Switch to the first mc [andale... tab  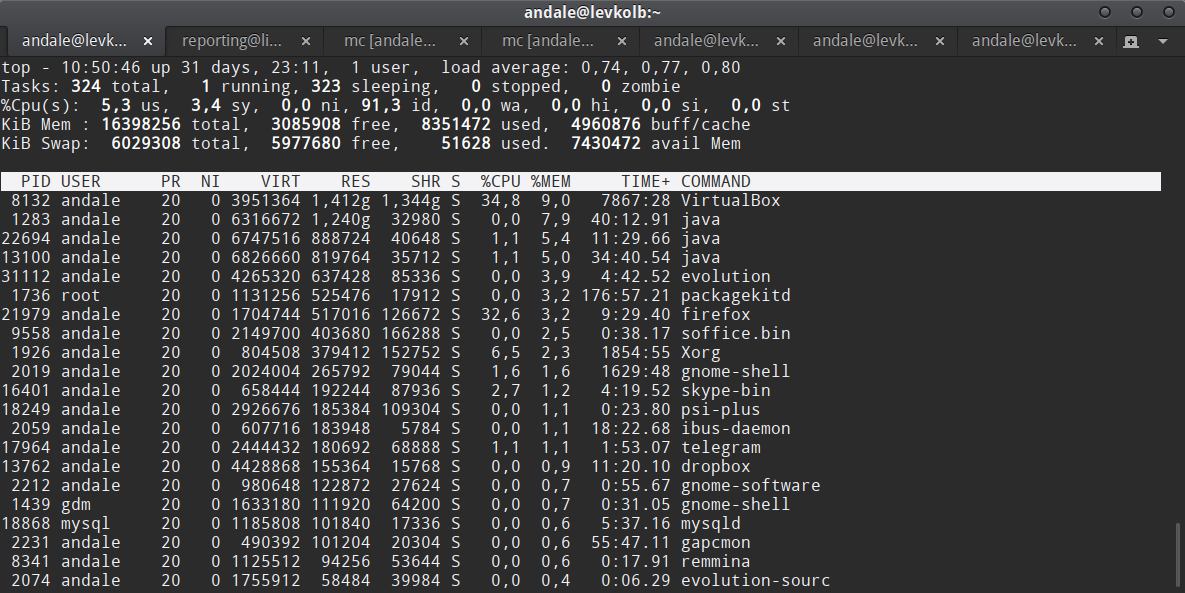[389, 41]
